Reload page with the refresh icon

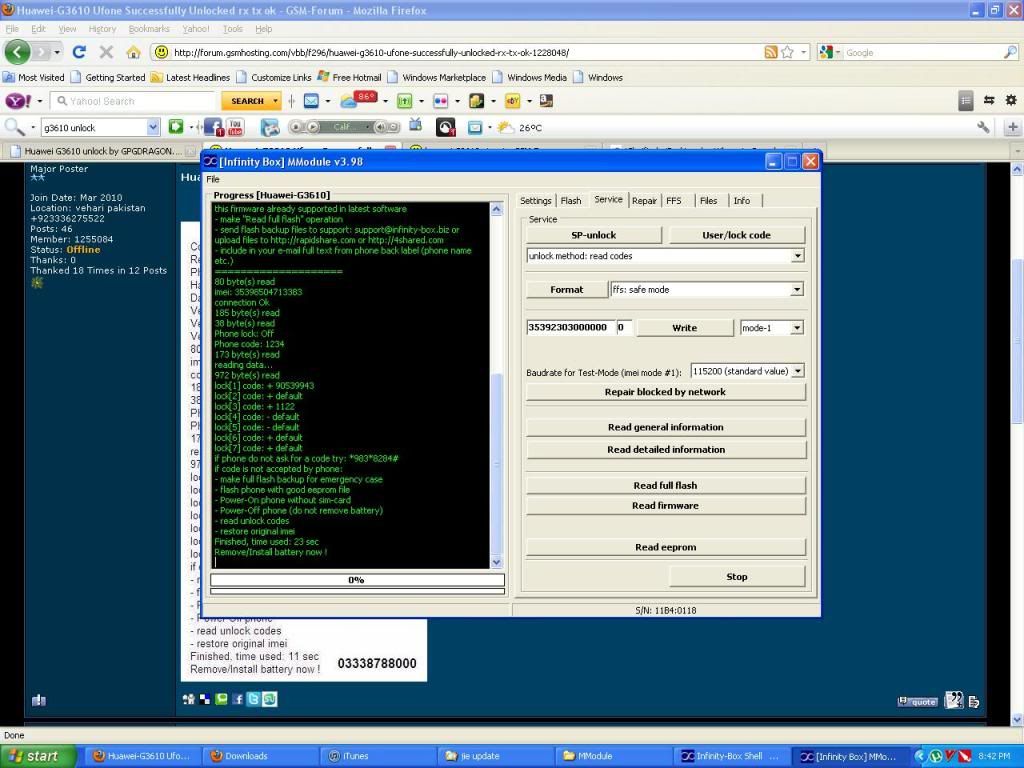(79, 52)
